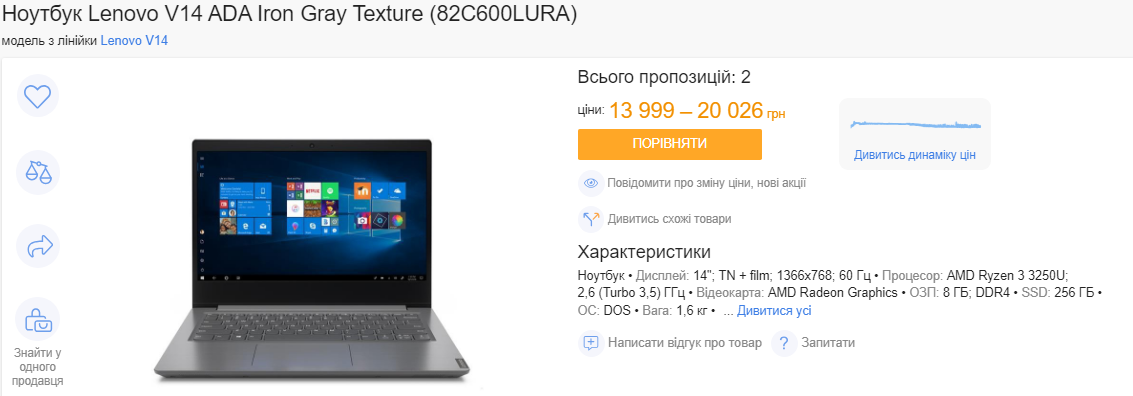Click Дивитись схожі товари link
Viewport: 1133px width, 396px height.
click(669, 219)
